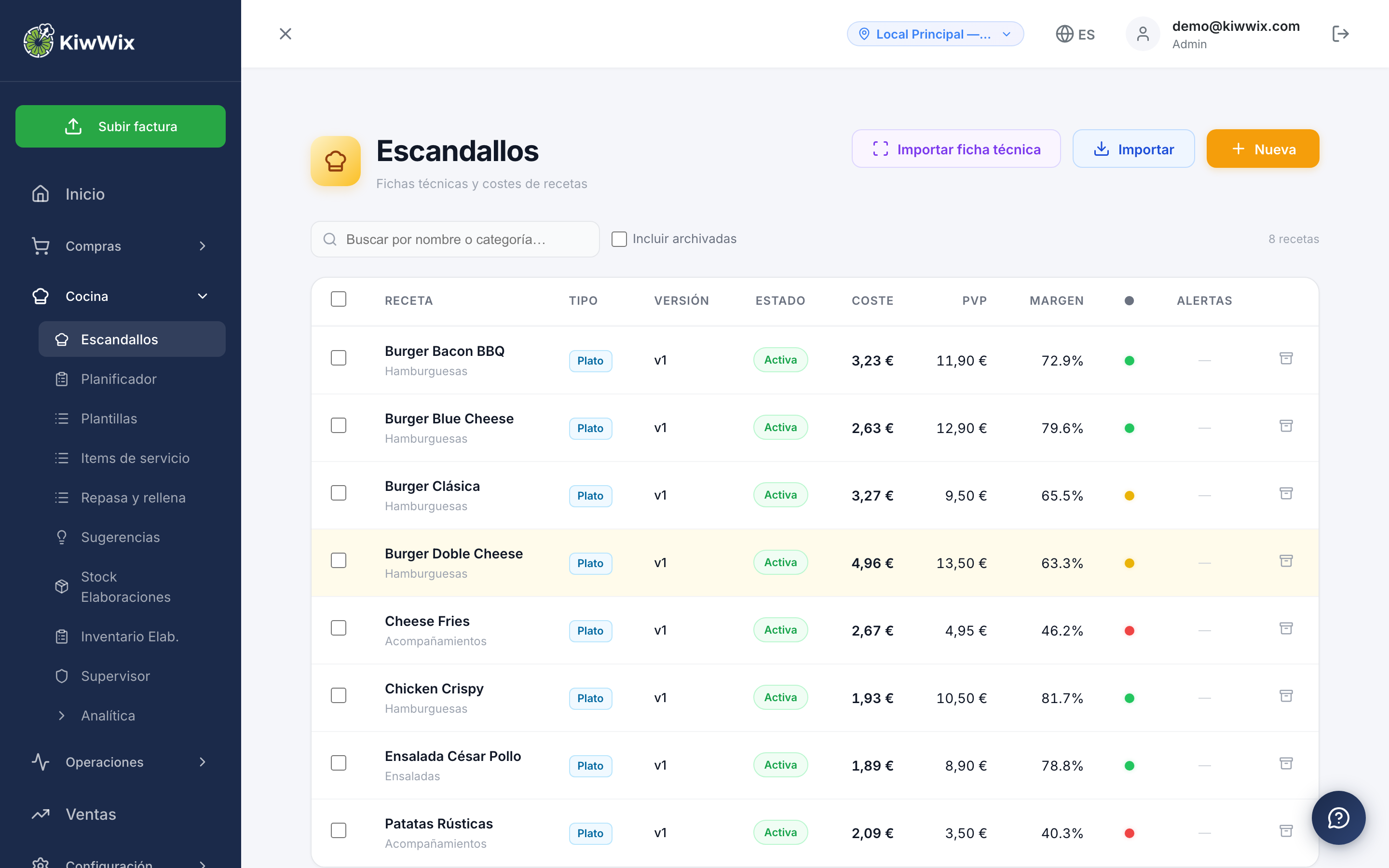Check the select-all checkbox in the table header
This screenshot has height=868, width=1389.
(x=339, y=299)
